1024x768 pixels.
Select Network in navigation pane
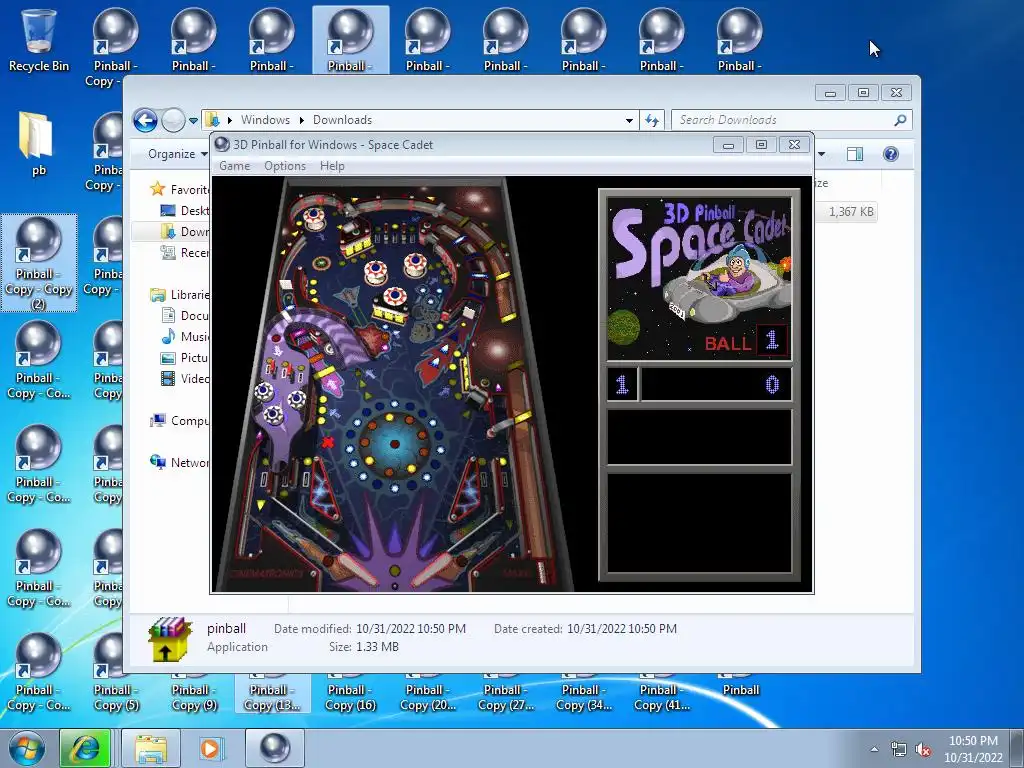(180, 462)
